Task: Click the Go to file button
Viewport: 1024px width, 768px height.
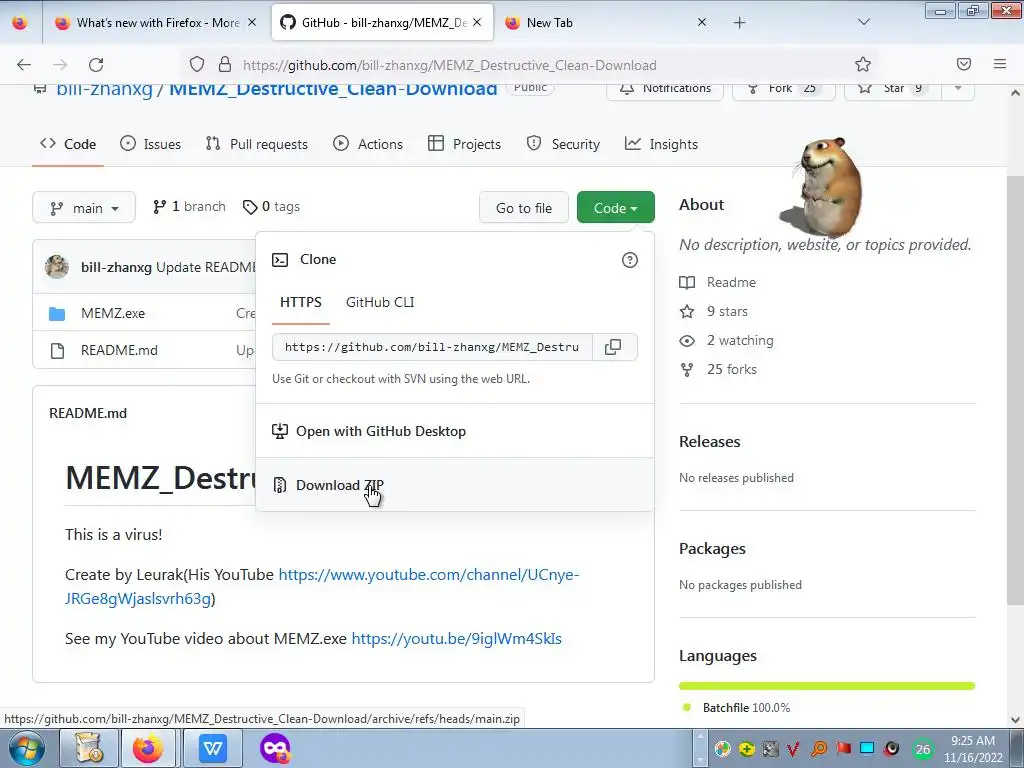Action: click(524, 208)
